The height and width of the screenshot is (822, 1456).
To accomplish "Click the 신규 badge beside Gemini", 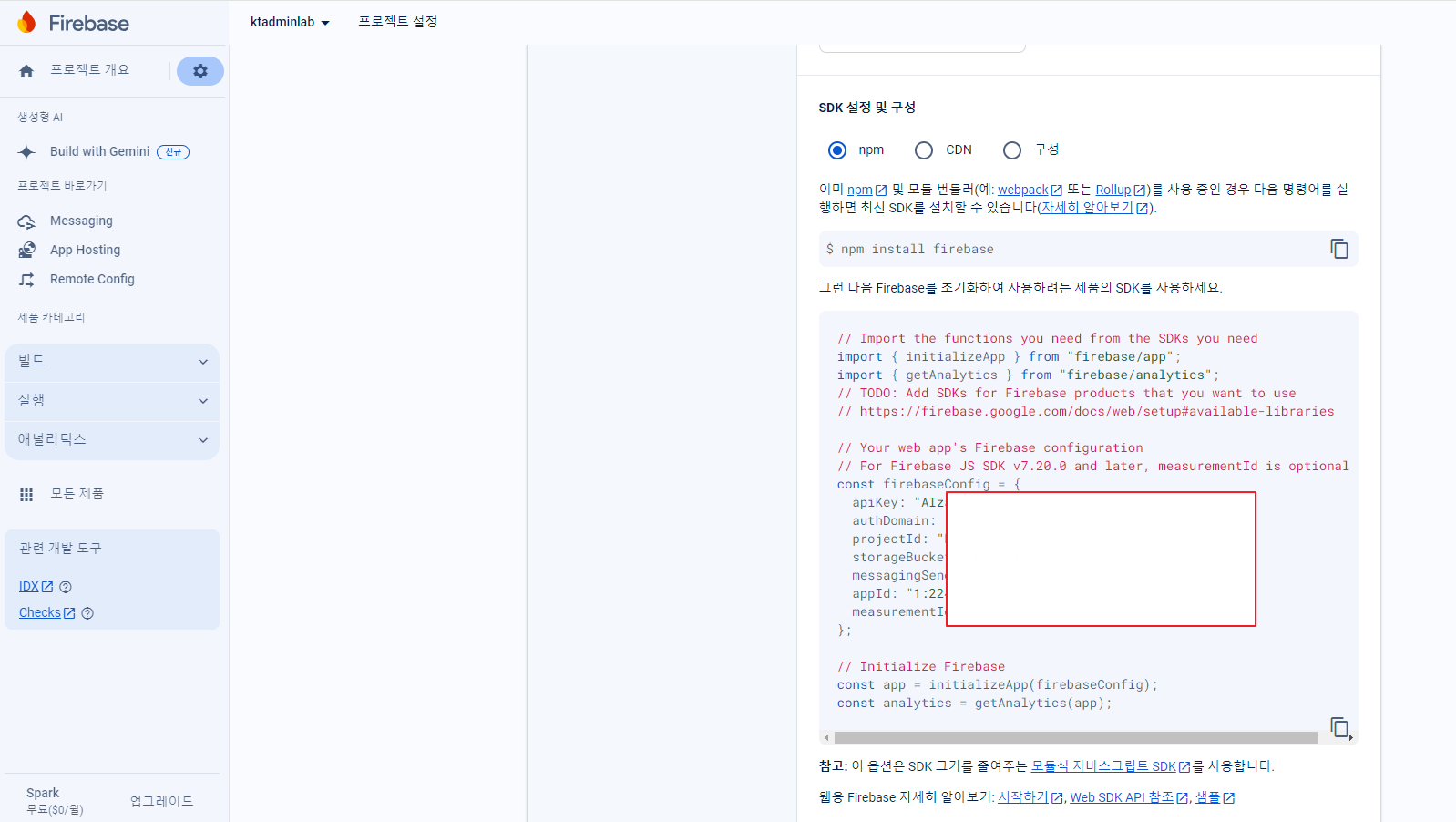I will coord(173,151).
